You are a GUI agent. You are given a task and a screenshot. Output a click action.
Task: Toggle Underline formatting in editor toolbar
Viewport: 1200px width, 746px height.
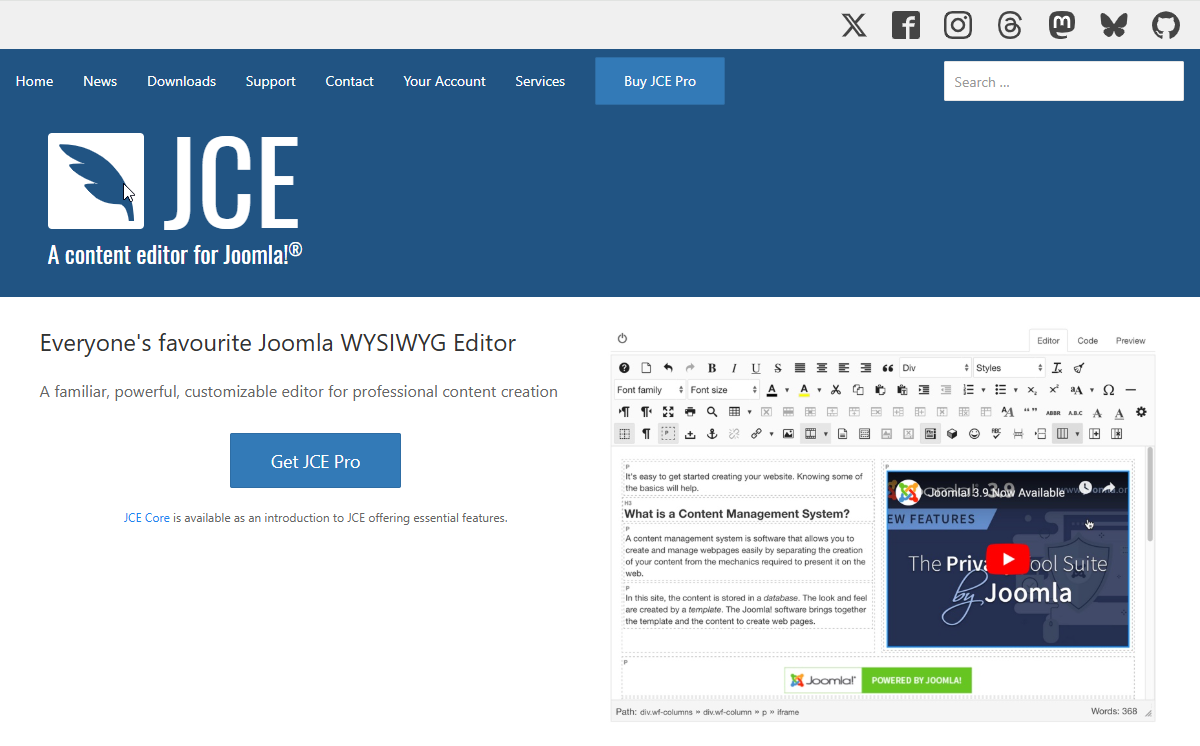[x=756, y=368]
